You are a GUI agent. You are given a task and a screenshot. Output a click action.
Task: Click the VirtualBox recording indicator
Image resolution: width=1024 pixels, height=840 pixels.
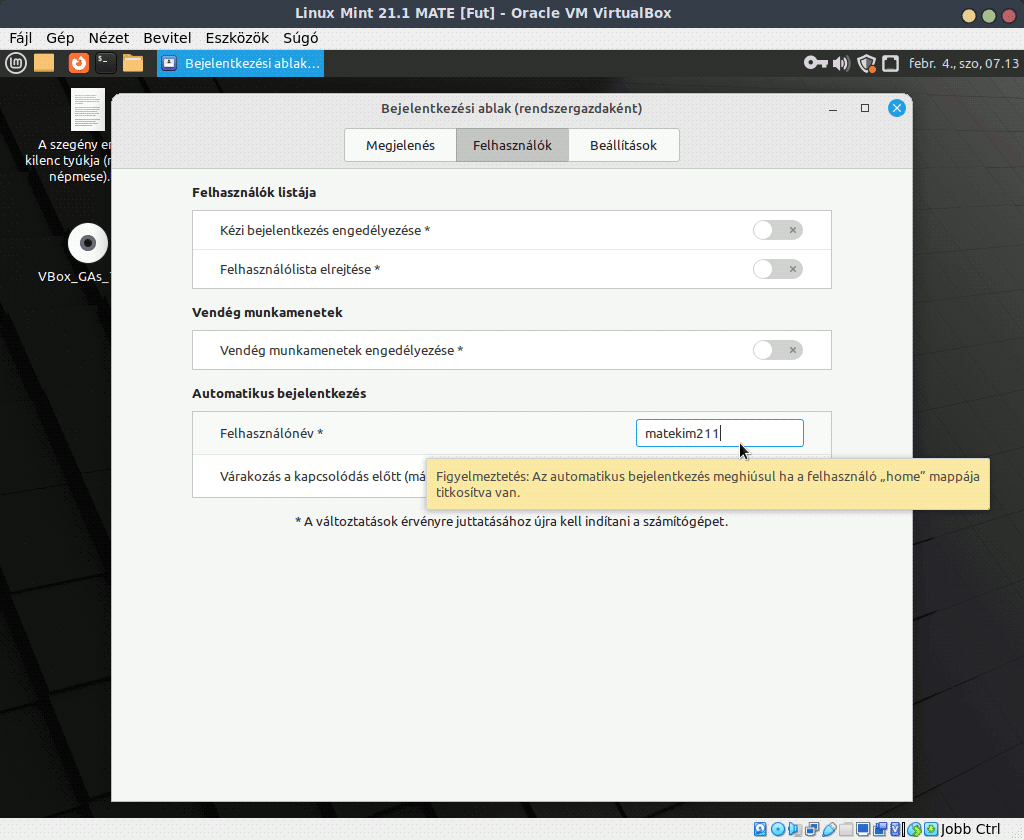(880, 829)
